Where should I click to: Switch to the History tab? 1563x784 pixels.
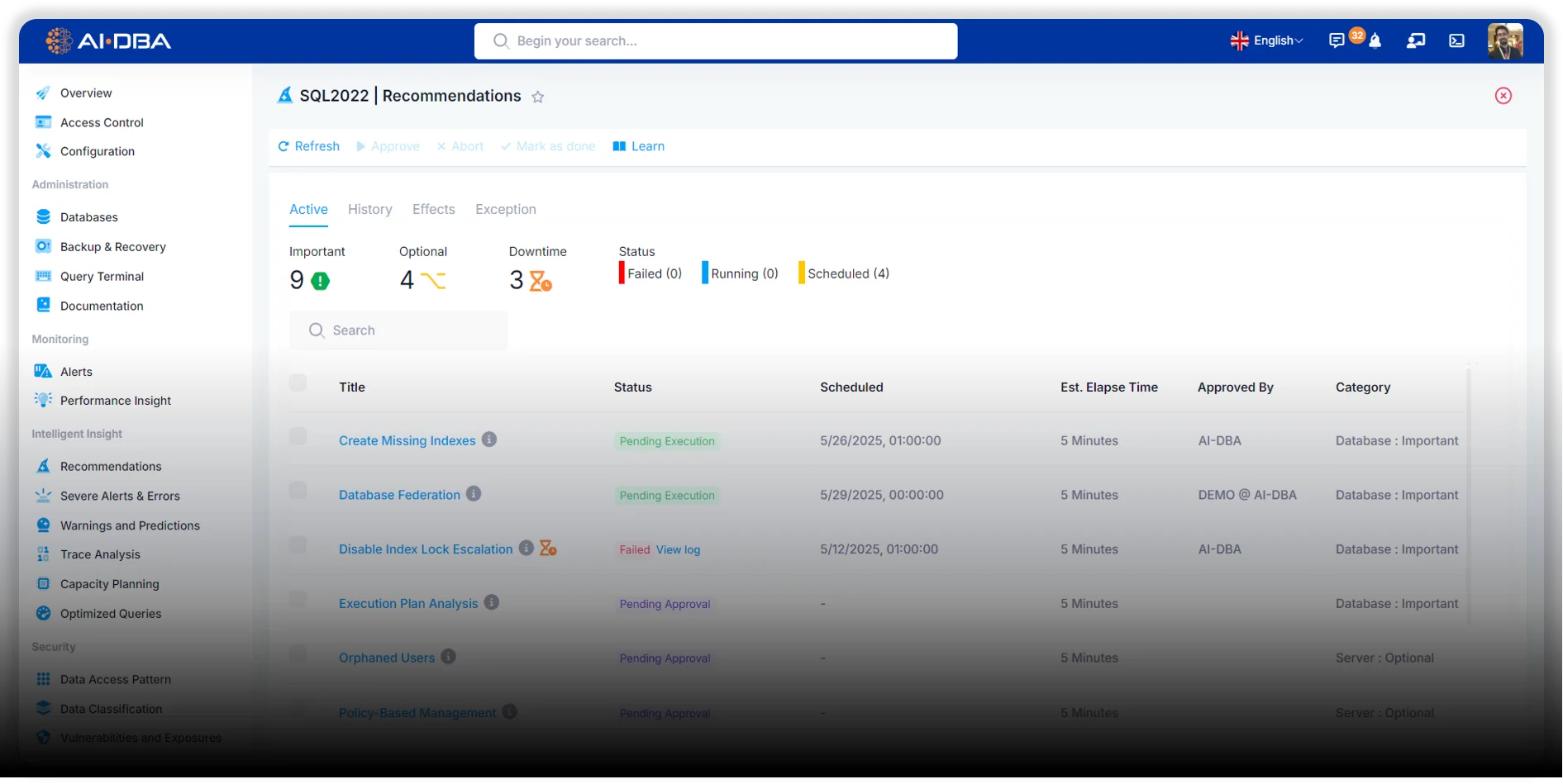coord(369,210)
